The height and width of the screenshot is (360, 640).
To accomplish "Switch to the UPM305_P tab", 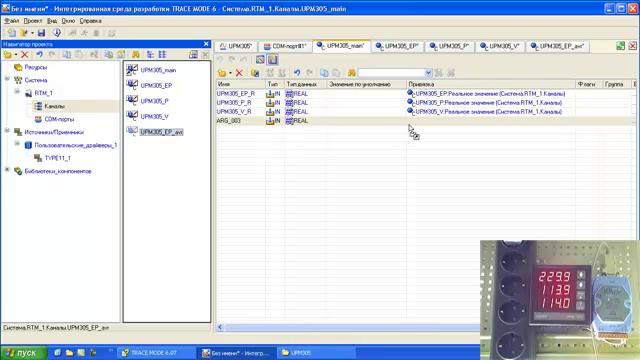I will (x=449, y=46).
